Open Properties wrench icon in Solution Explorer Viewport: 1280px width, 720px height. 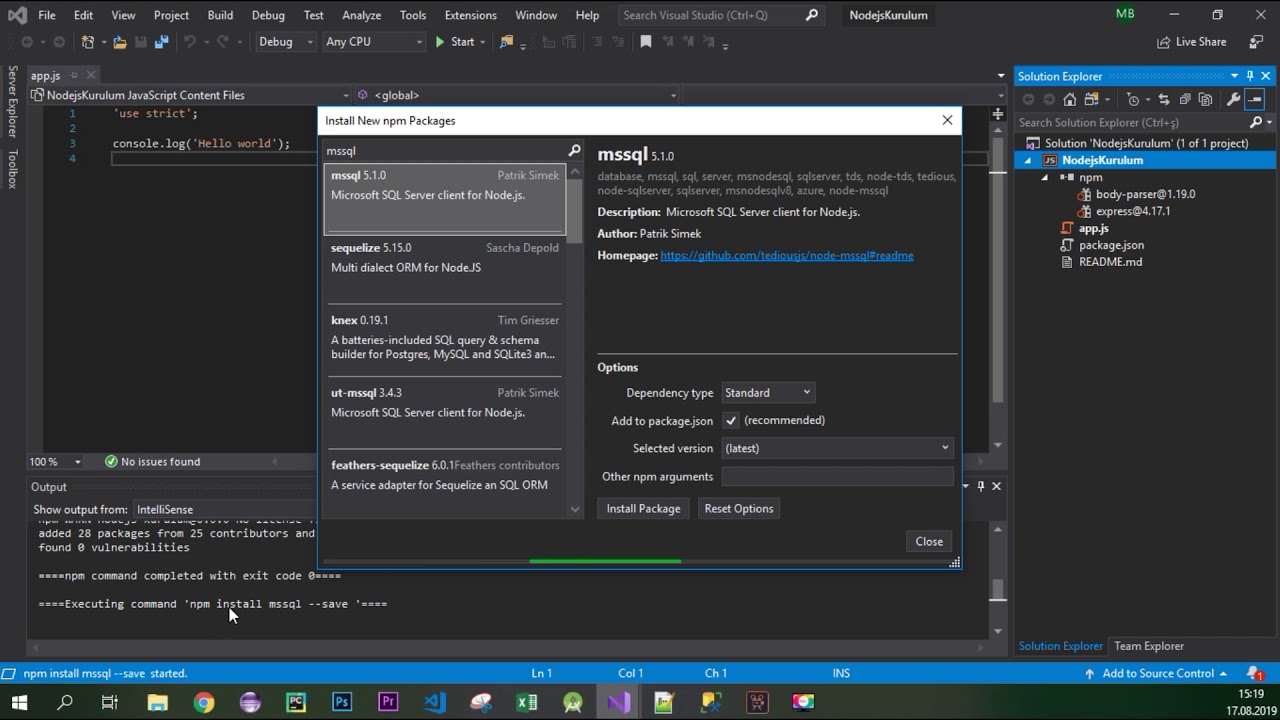click(x=1233, y=99)
